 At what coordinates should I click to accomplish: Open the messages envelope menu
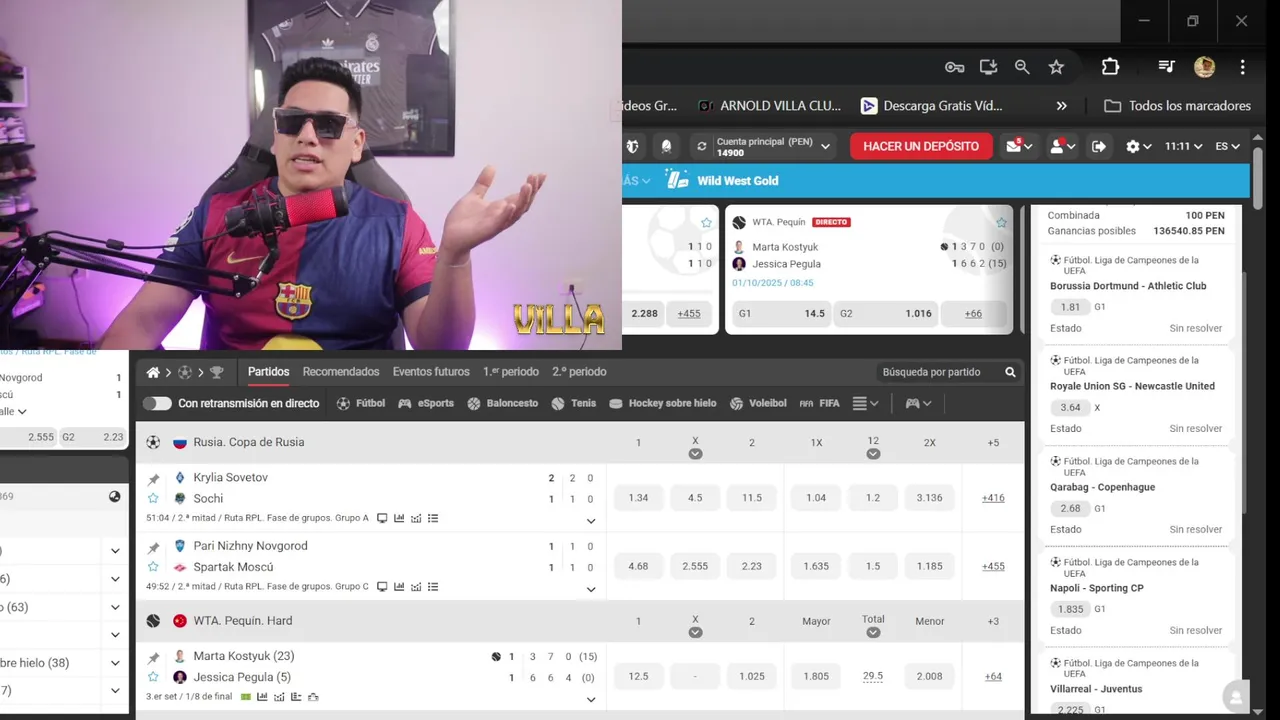click(1019, 146)
